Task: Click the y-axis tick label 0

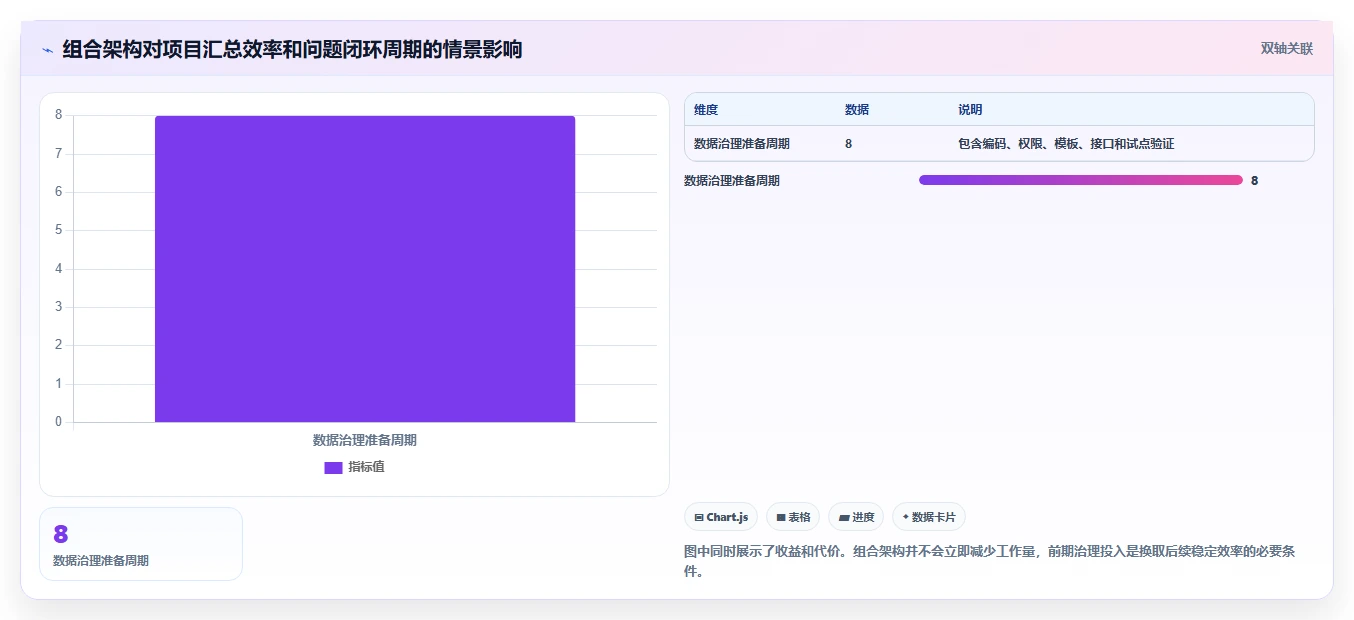Action: tap(58, 422)
